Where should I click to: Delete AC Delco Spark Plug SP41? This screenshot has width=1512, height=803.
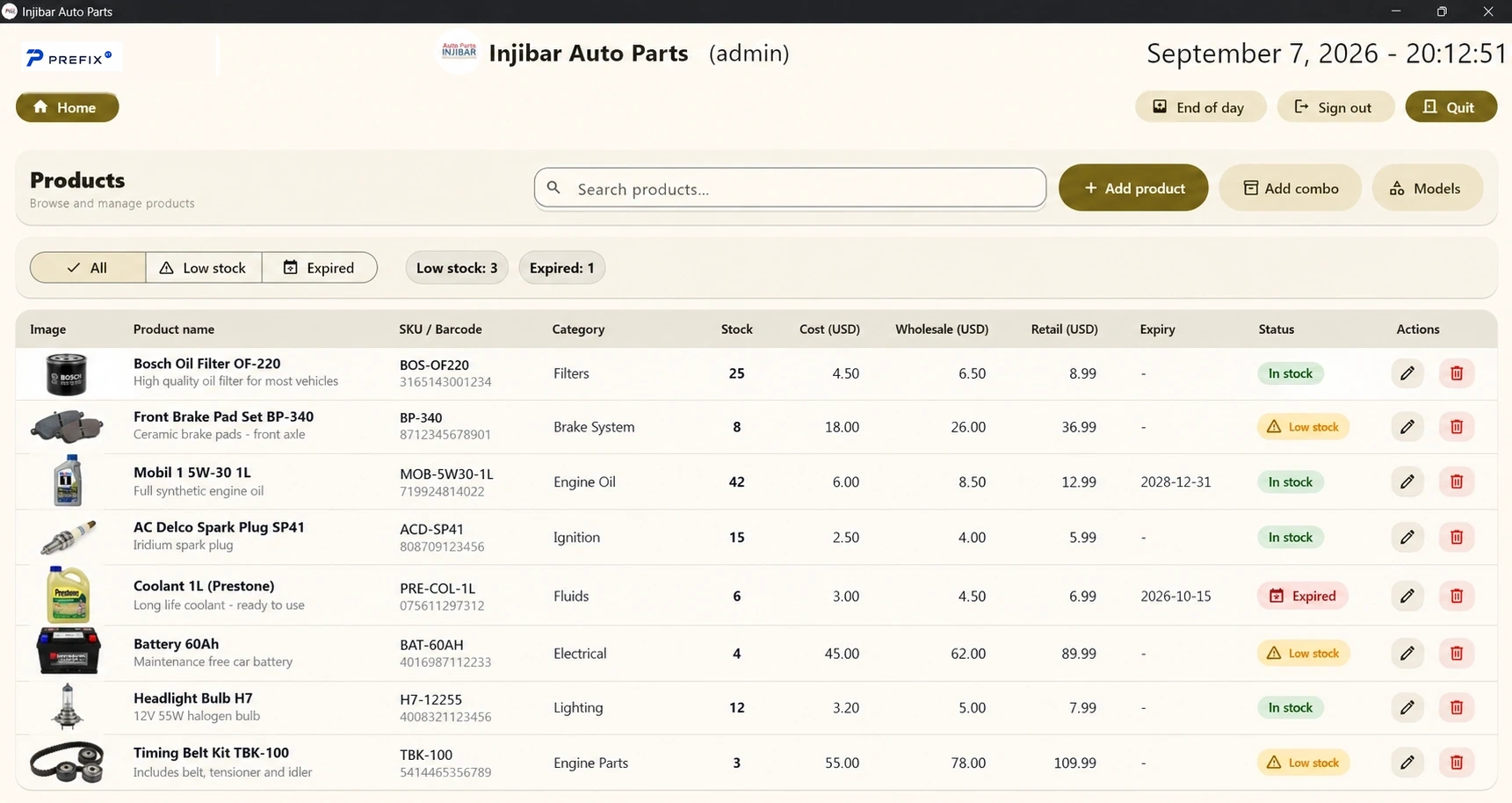[x=1457, y=537]
